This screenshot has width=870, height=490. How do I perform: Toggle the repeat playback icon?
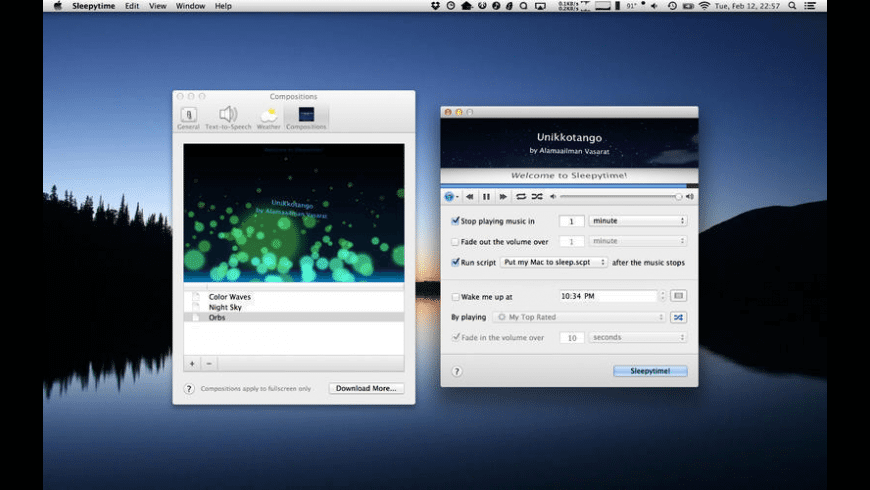(x=521, y=197)
